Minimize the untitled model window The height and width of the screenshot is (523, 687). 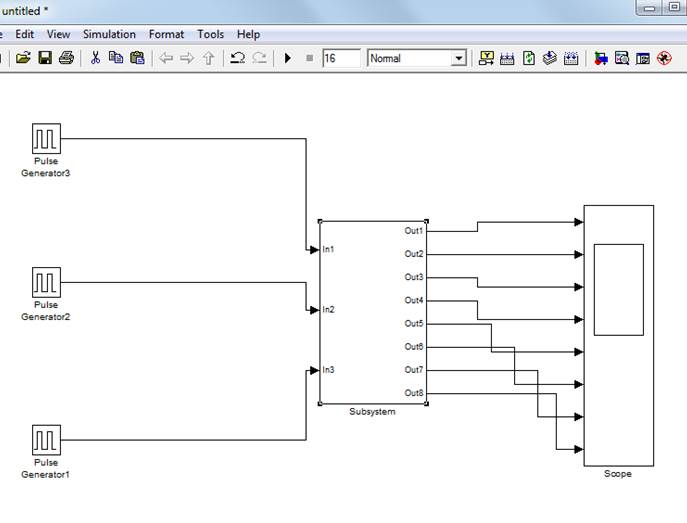click(649, 8)
